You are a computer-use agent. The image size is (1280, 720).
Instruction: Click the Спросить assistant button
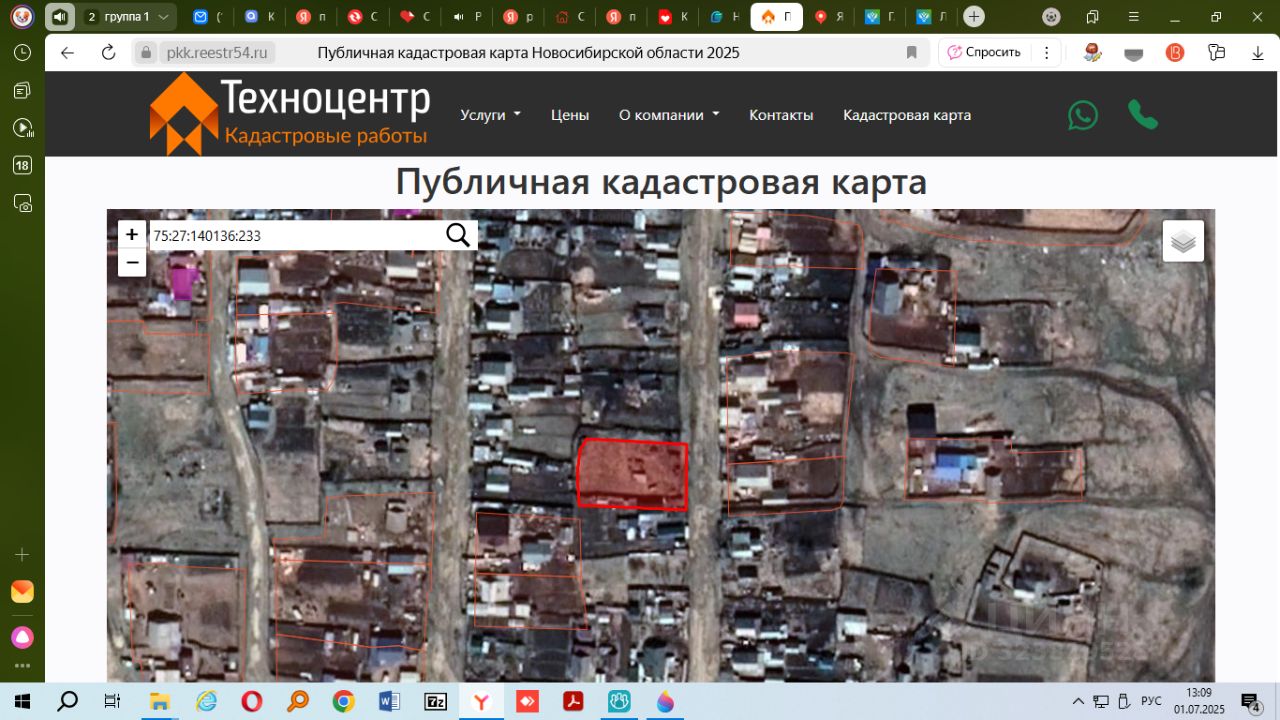[985, 52]
